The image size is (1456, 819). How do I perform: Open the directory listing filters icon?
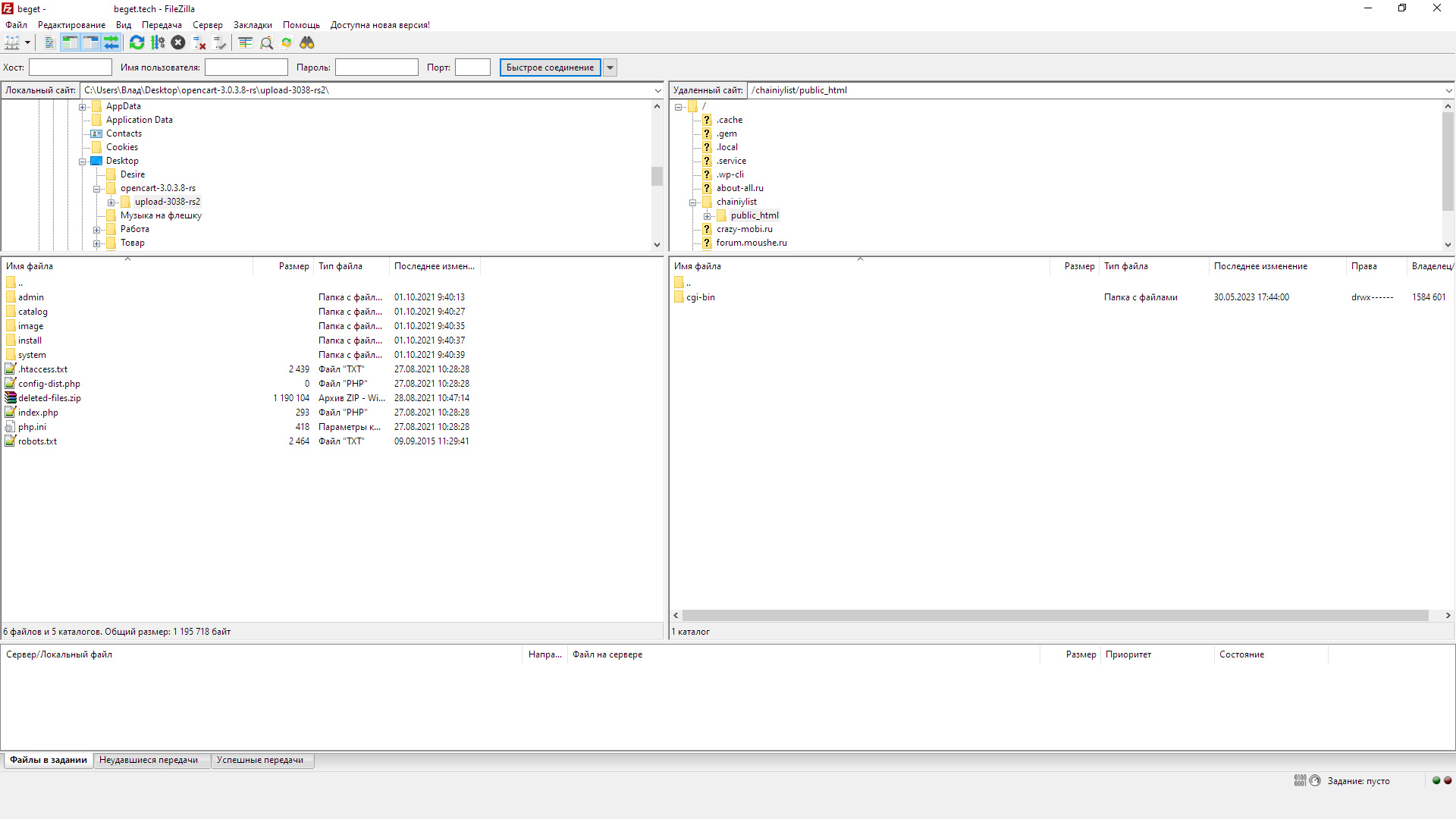pyautogui.click(x=245, y=43)
